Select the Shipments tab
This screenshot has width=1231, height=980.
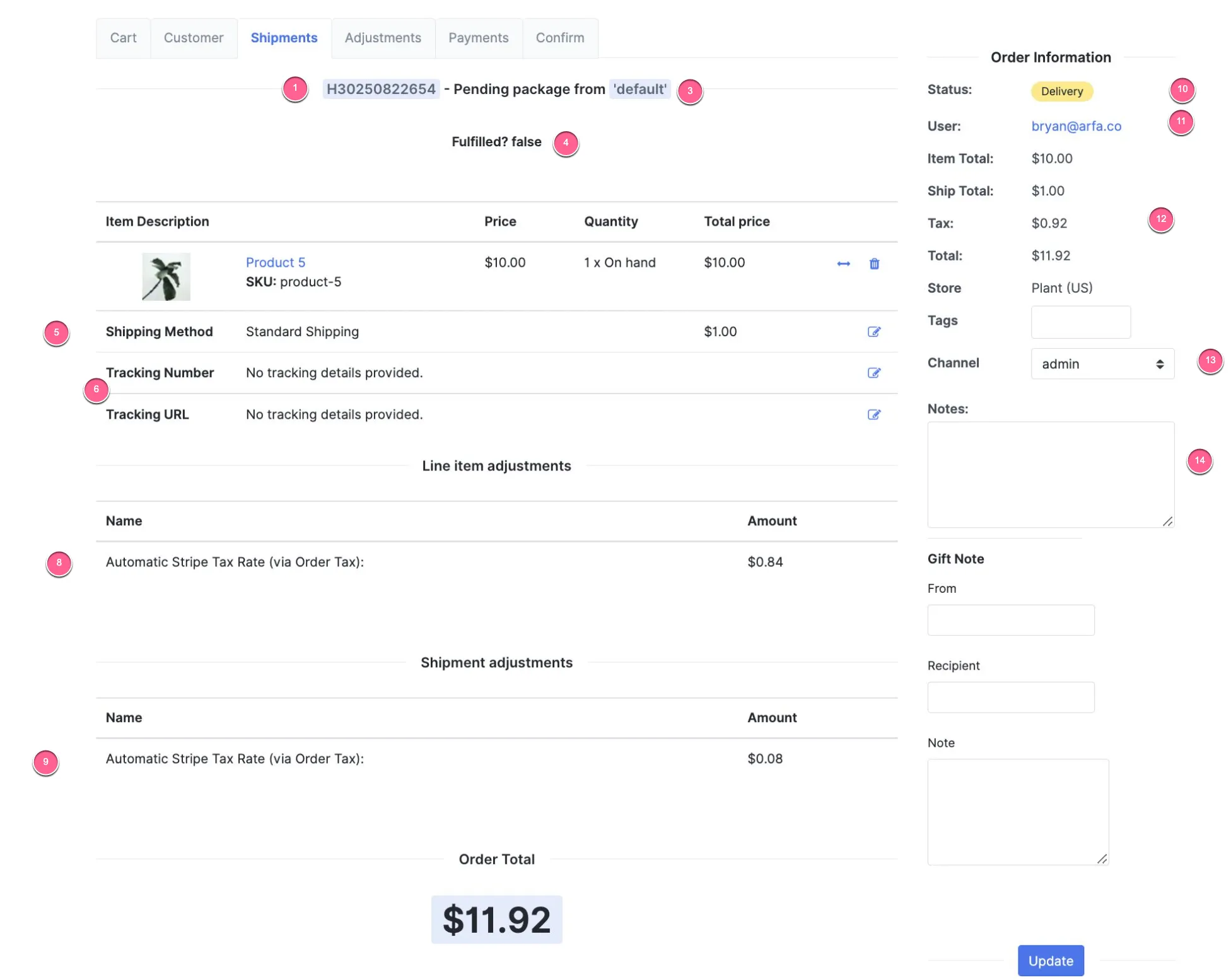coord(284,38)
